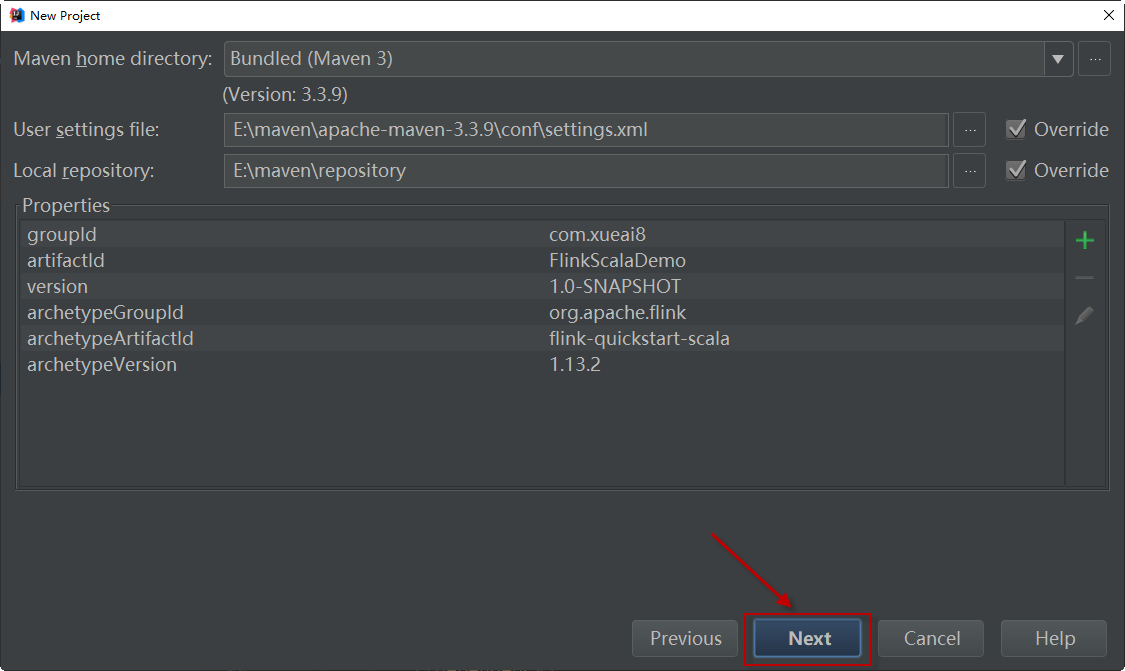Disable Override for local repository
Screen dimensions: 1125x671
(x=1016, y=170)
